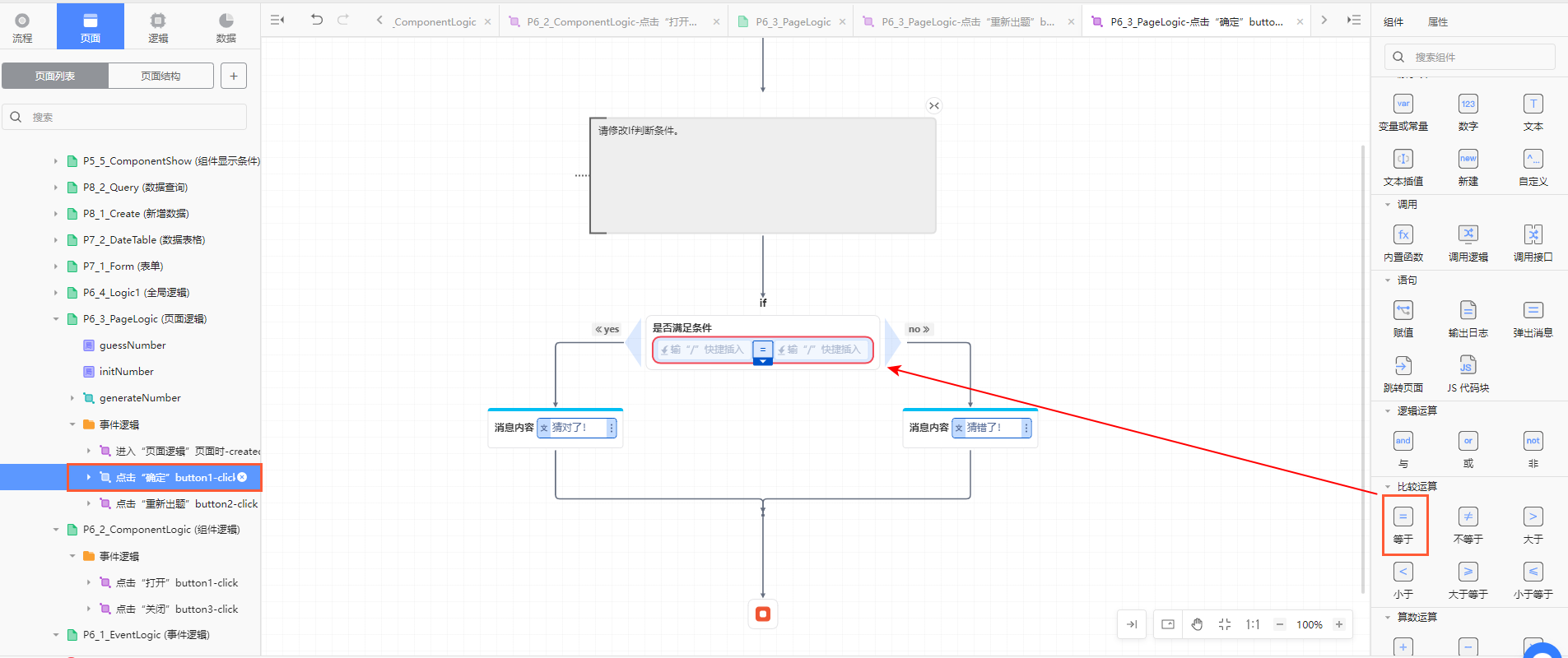1568x658 pixels.
Task: Collapse the left sidebar panel
Action: point(277,20)
